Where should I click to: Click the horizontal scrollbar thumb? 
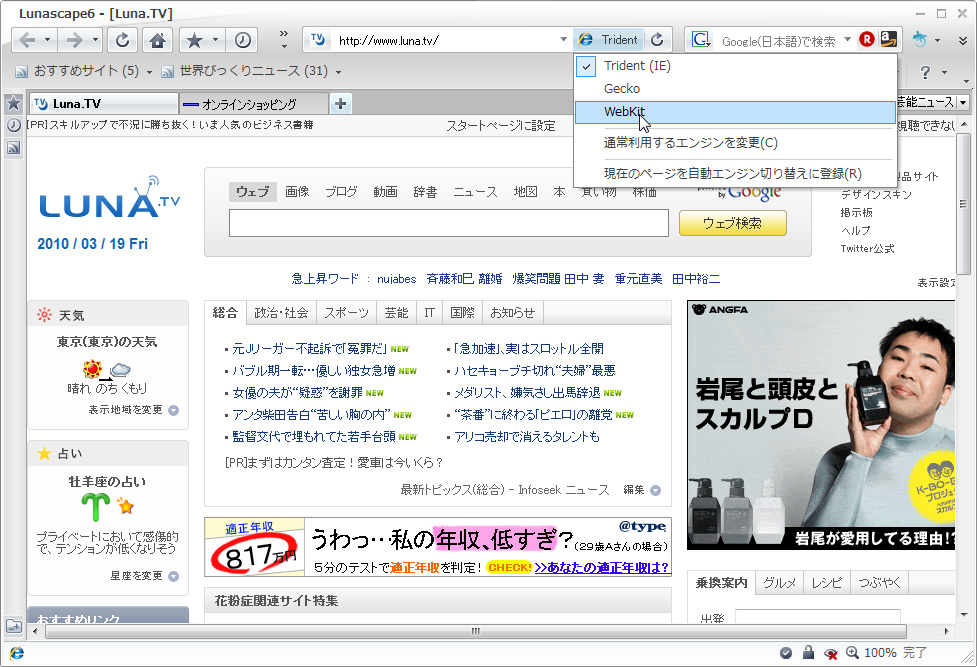pyautogui.click(x=476, y=631)
